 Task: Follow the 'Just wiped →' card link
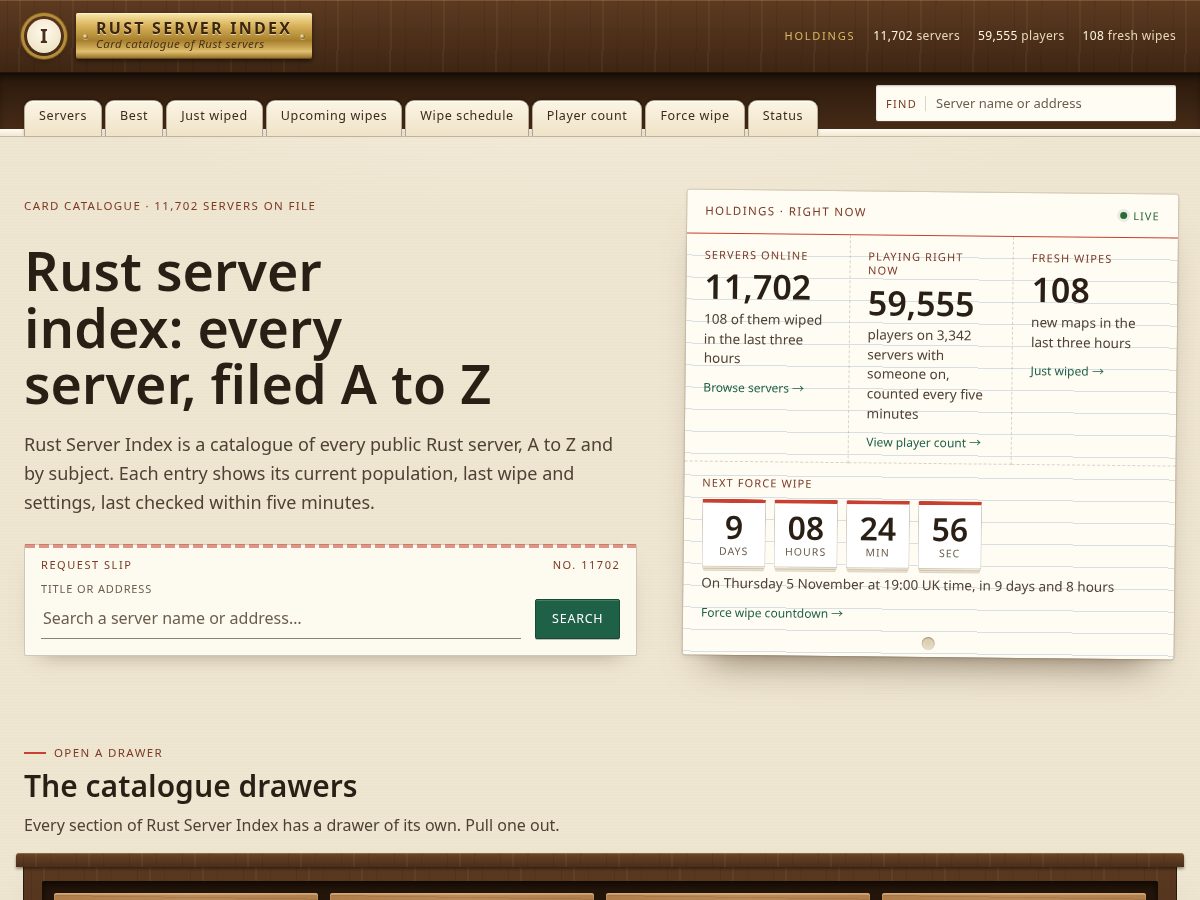point(1067,371)
